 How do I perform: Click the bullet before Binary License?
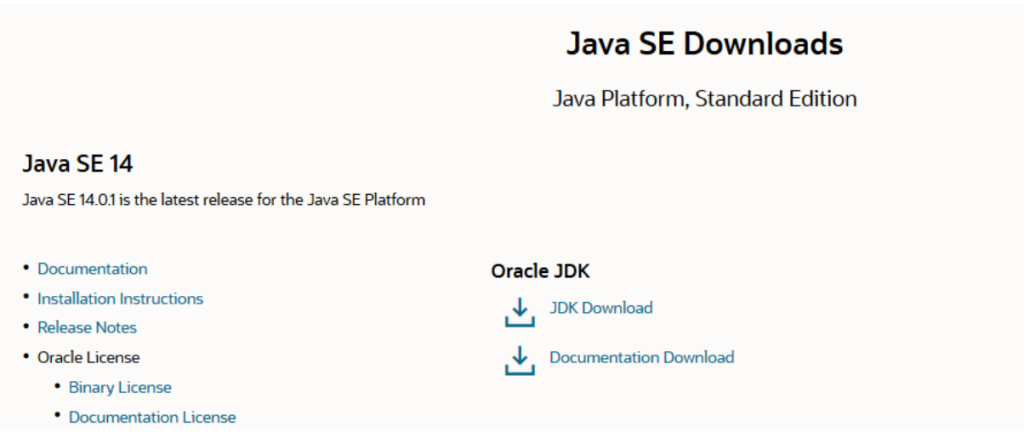click(x=58, y=387)
